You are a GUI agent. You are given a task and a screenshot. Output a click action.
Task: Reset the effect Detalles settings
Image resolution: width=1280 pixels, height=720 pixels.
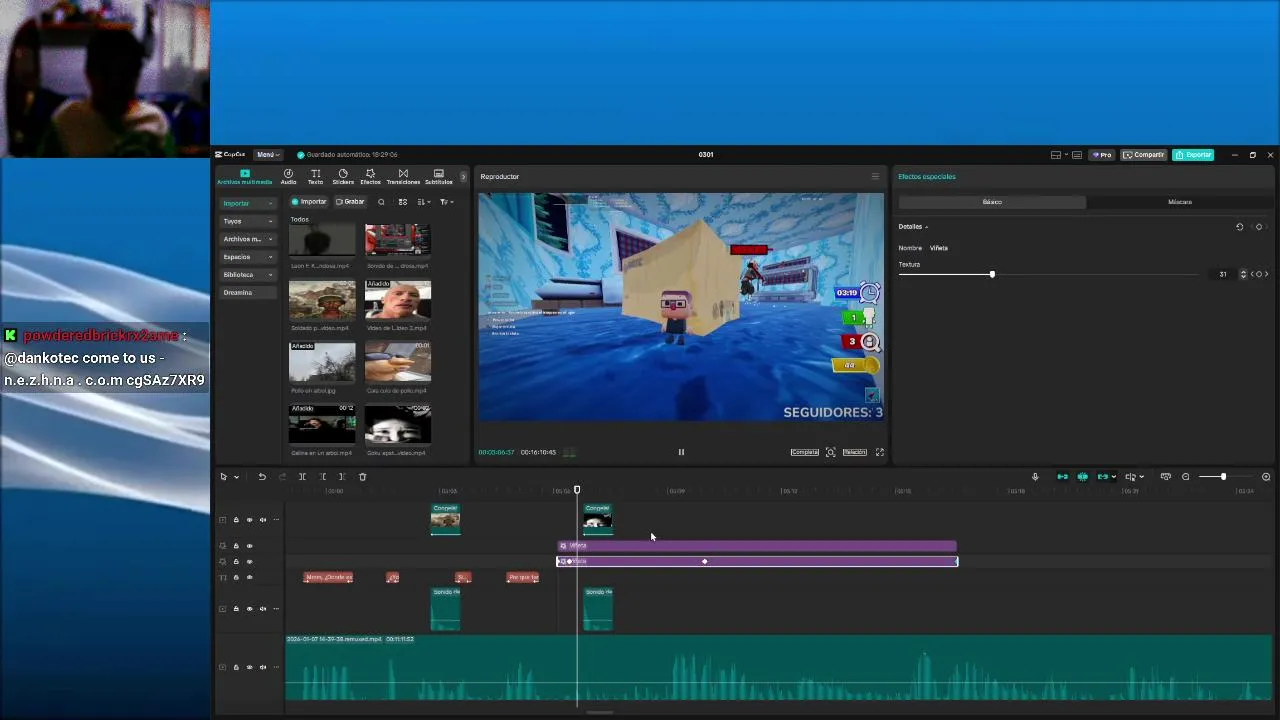point(1239,227)
